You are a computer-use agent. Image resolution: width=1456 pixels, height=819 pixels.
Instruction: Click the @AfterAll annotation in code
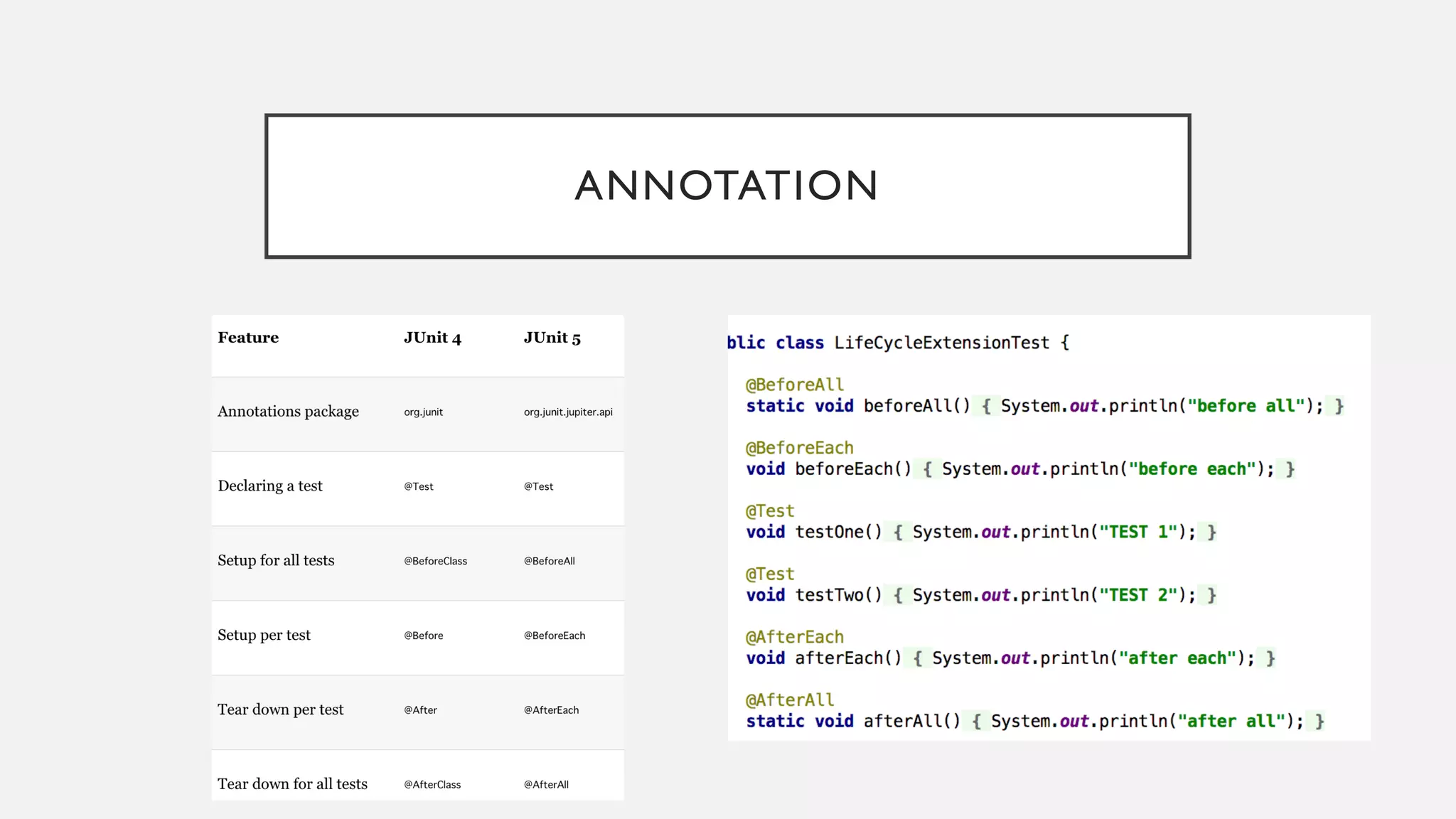point(789,700)
